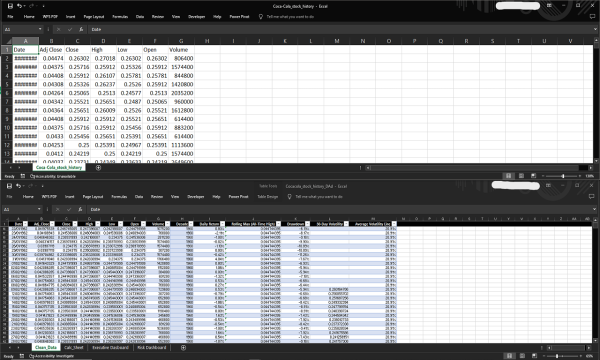
Task: Click zoom out minus in bottom status bar
Action: pyautogui.click(x=543, y=356)
